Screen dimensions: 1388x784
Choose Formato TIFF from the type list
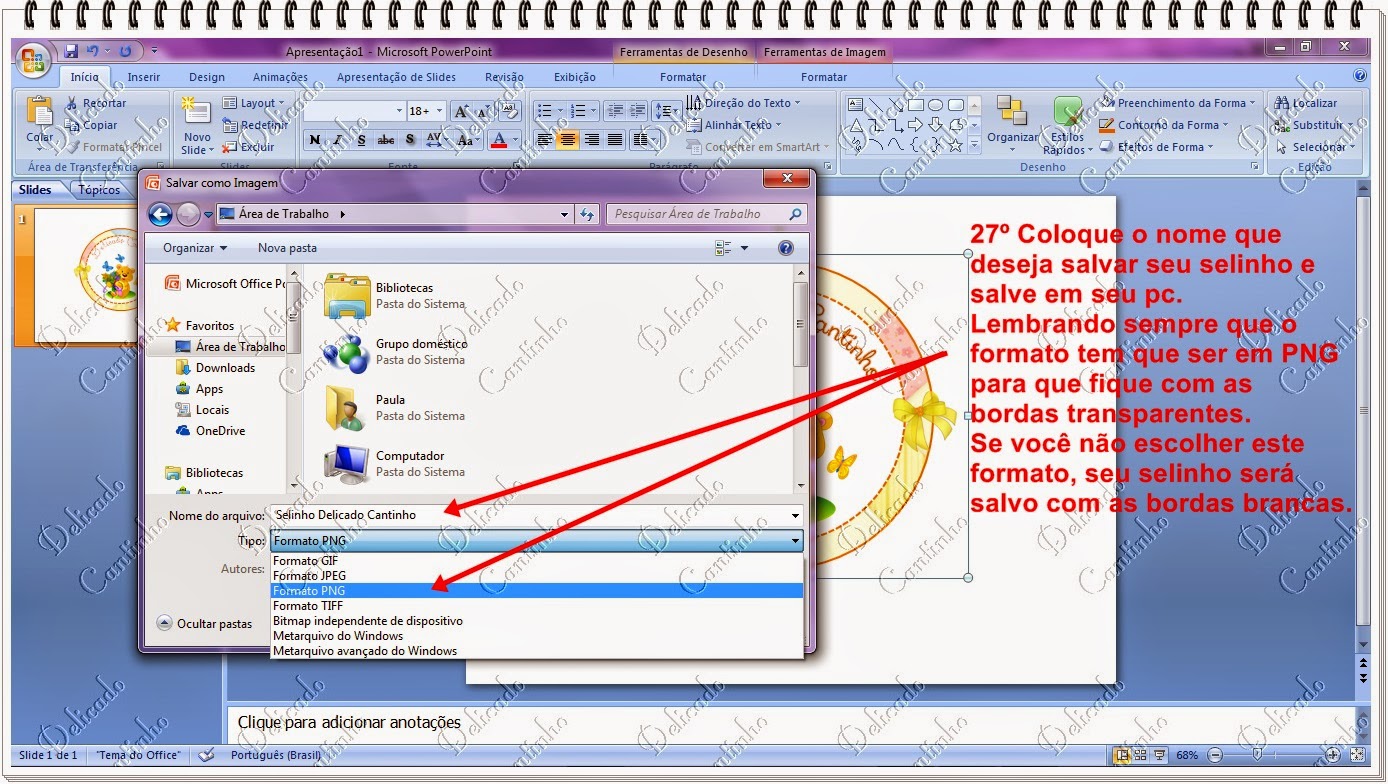[x=537, y=606]
